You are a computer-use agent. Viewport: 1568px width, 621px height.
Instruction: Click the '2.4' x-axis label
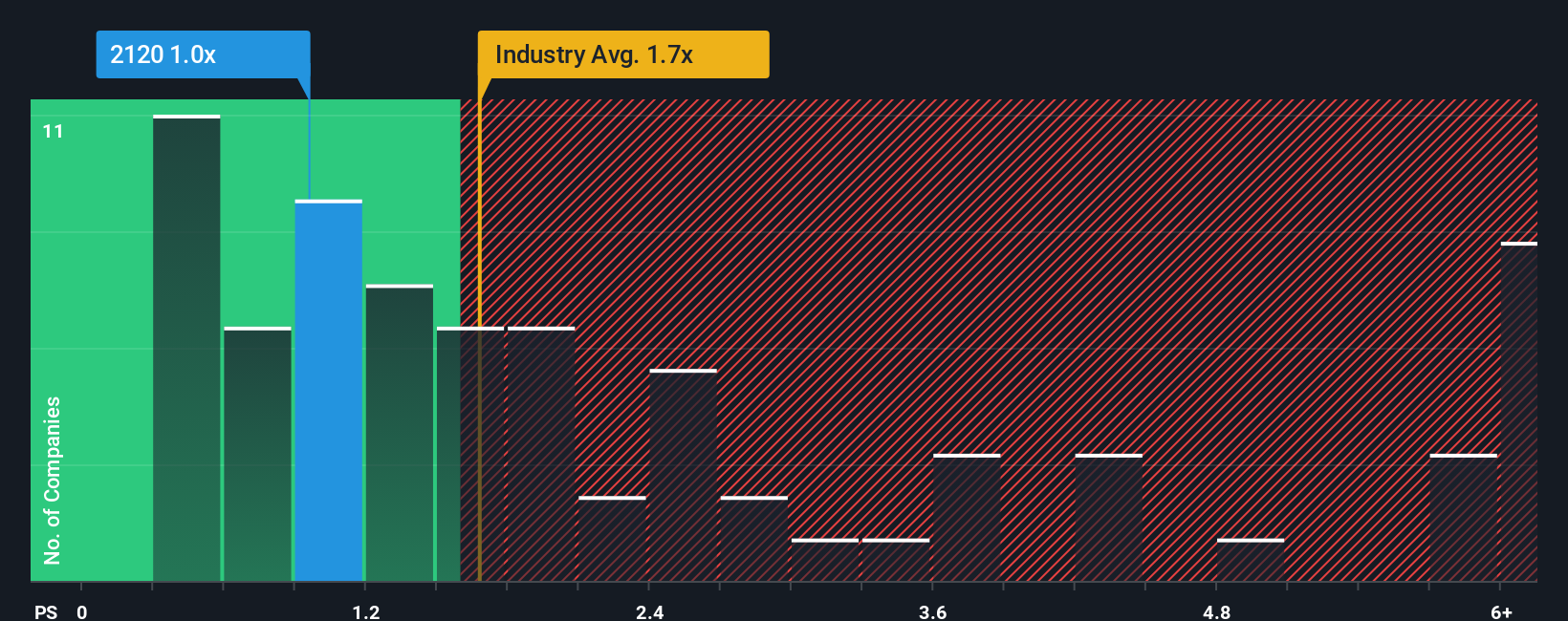(x=649, y=611)
